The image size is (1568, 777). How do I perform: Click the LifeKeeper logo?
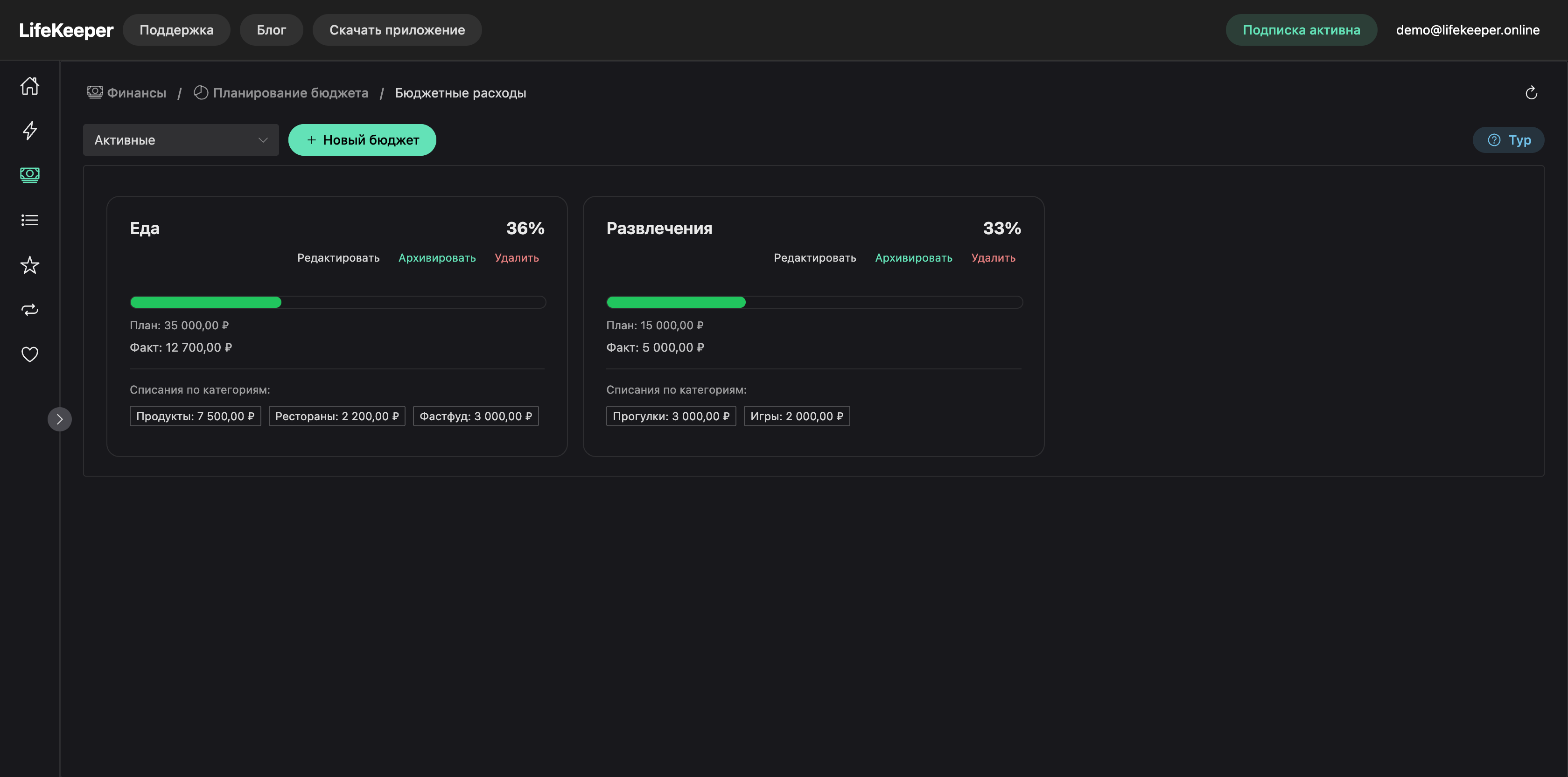(66, 30)
